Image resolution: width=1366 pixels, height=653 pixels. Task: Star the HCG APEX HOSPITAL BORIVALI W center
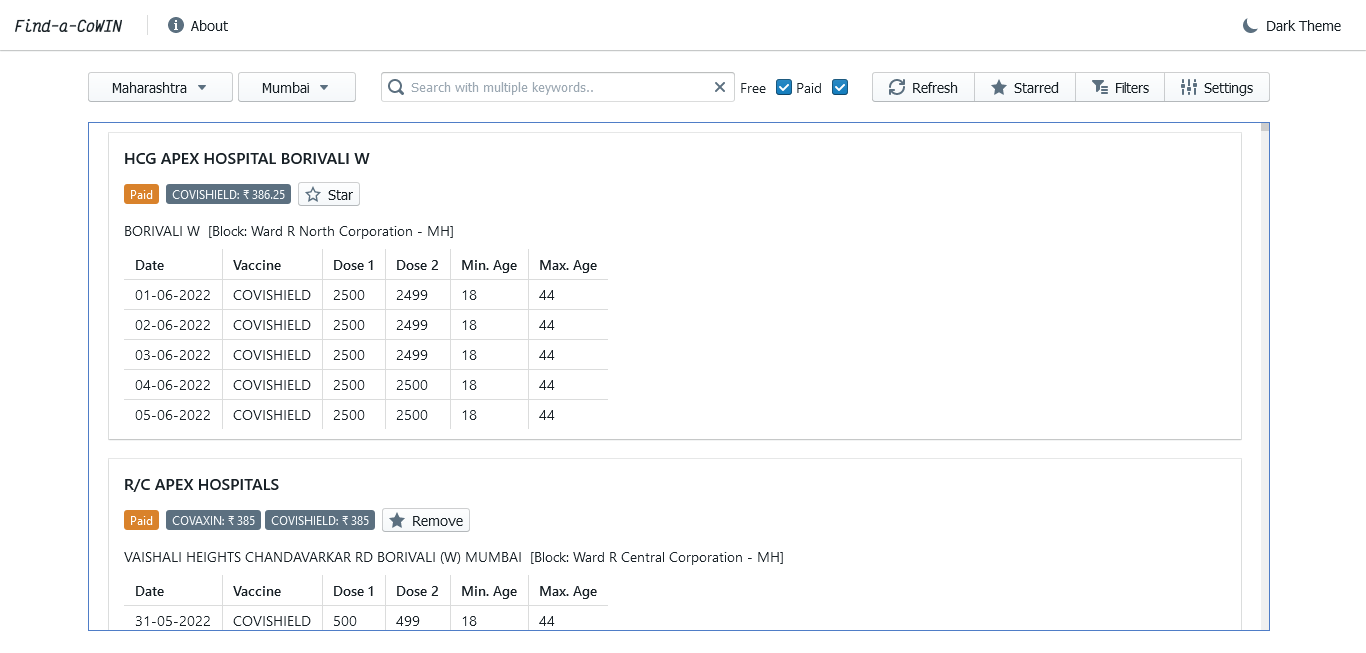click(328, 194)
